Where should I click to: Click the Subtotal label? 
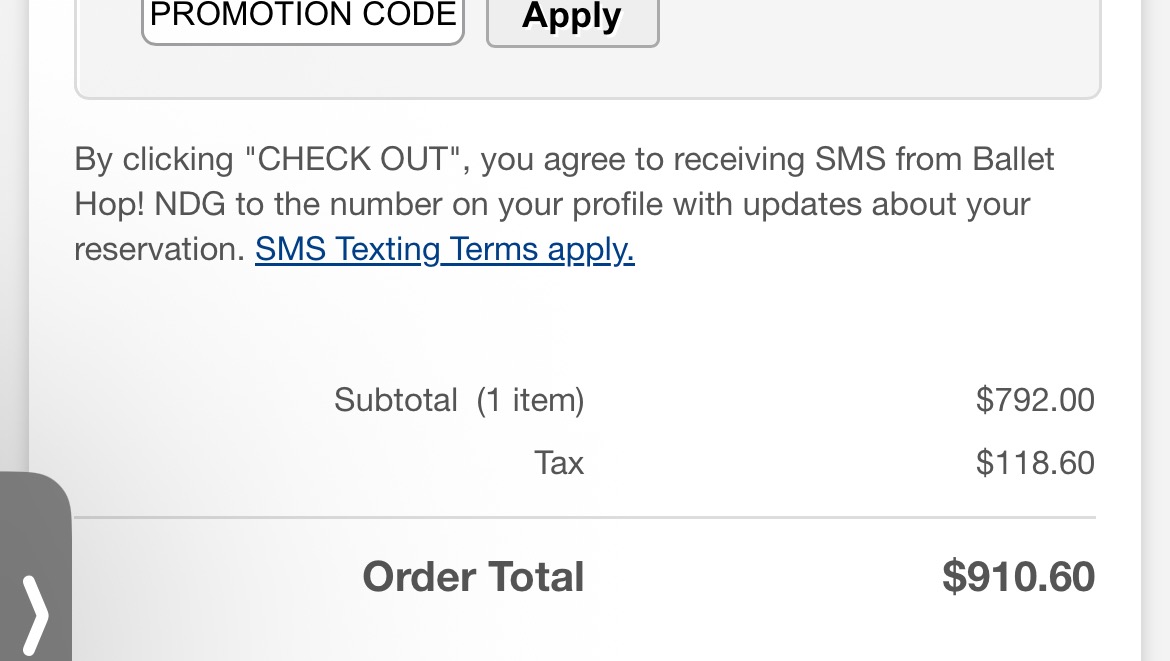point(395,400)
